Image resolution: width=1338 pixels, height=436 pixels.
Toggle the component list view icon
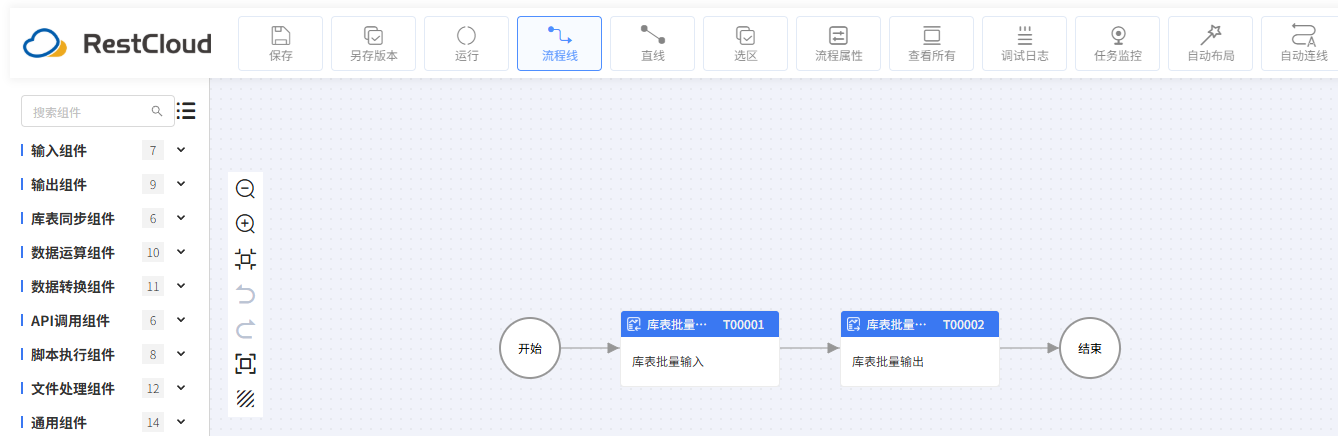[186, 111]
